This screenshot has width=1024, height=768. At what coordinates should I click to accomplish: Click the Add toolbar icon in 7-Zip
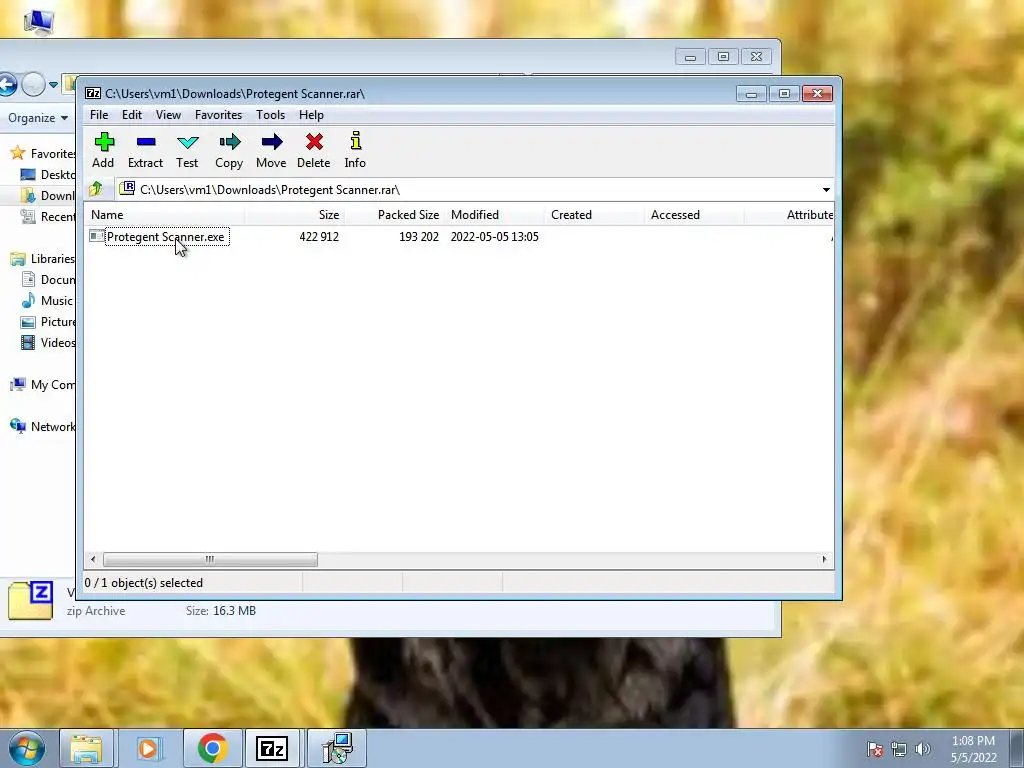pos(103,151)
